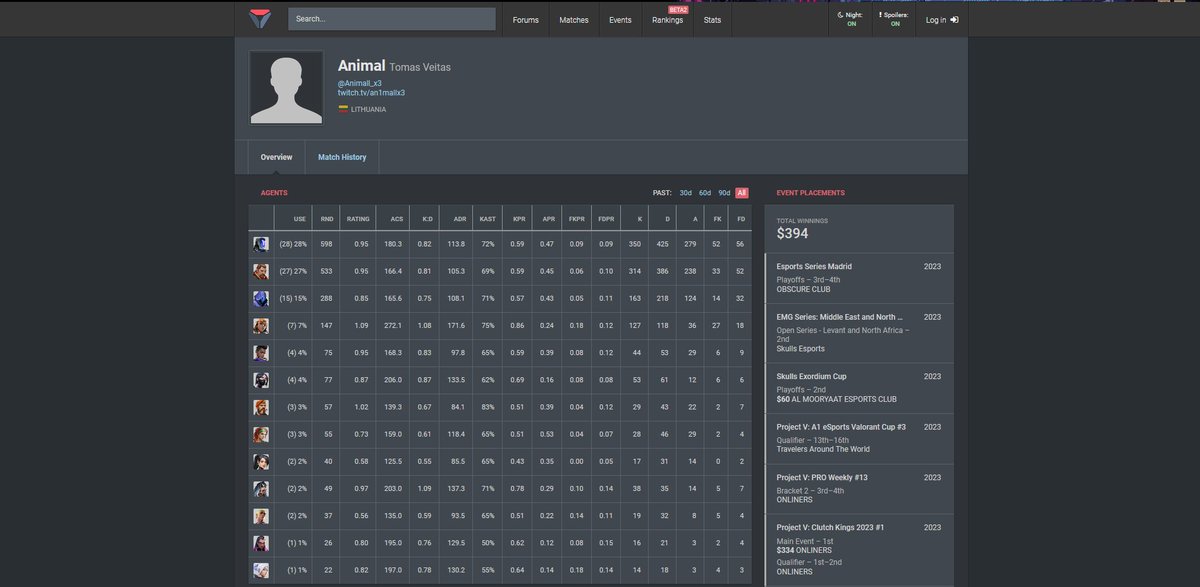Click the agent icon in the 49 rounds row
Screen dimensions: 1200x587
coord(261,489)
